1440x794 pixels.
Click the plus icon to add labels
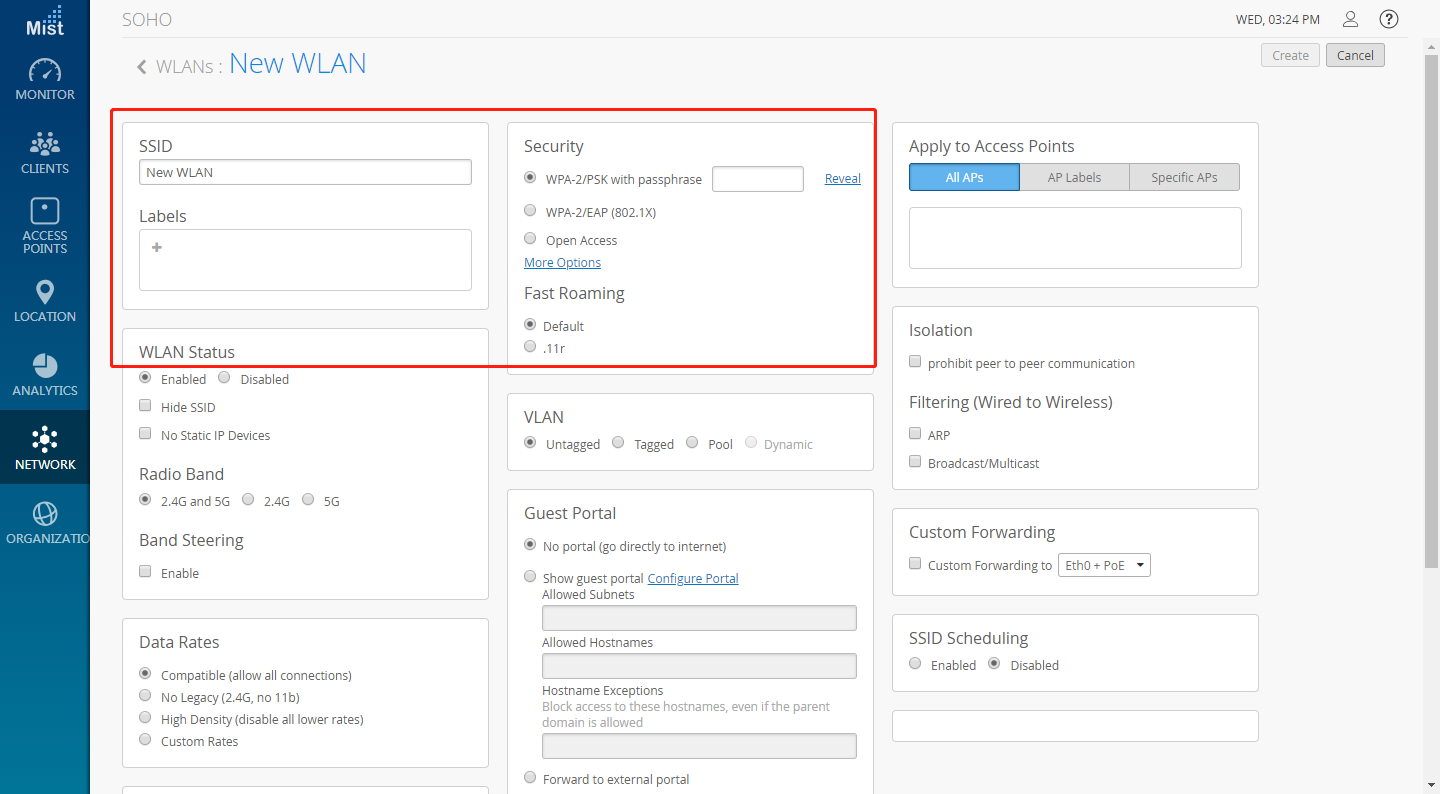pos(157,247)
